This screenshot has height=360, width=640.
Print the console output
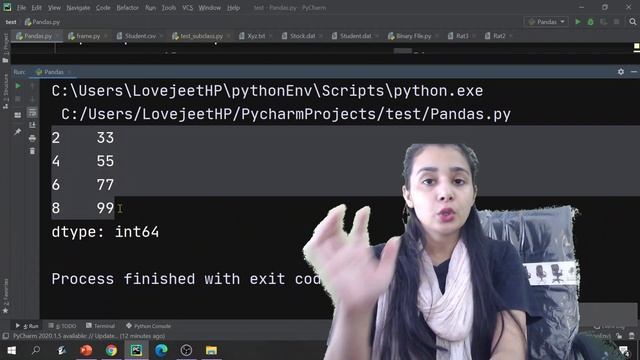tap(32, 138)
